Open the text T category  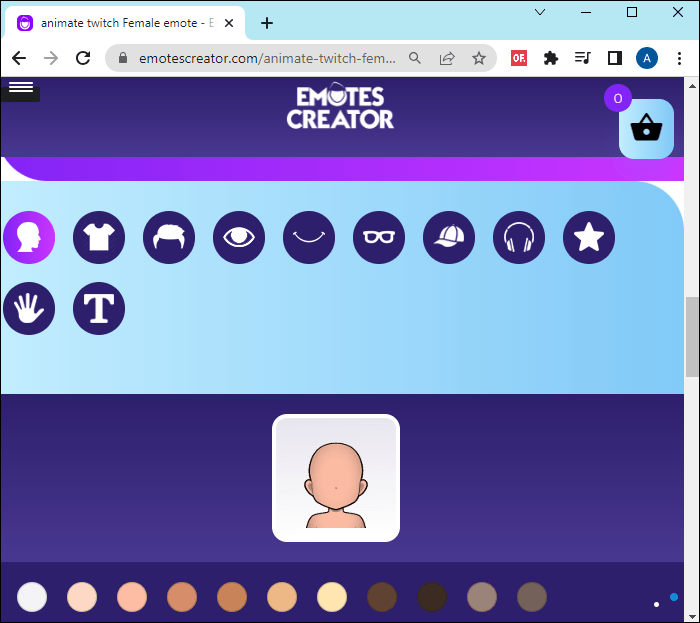pos(99,308)
